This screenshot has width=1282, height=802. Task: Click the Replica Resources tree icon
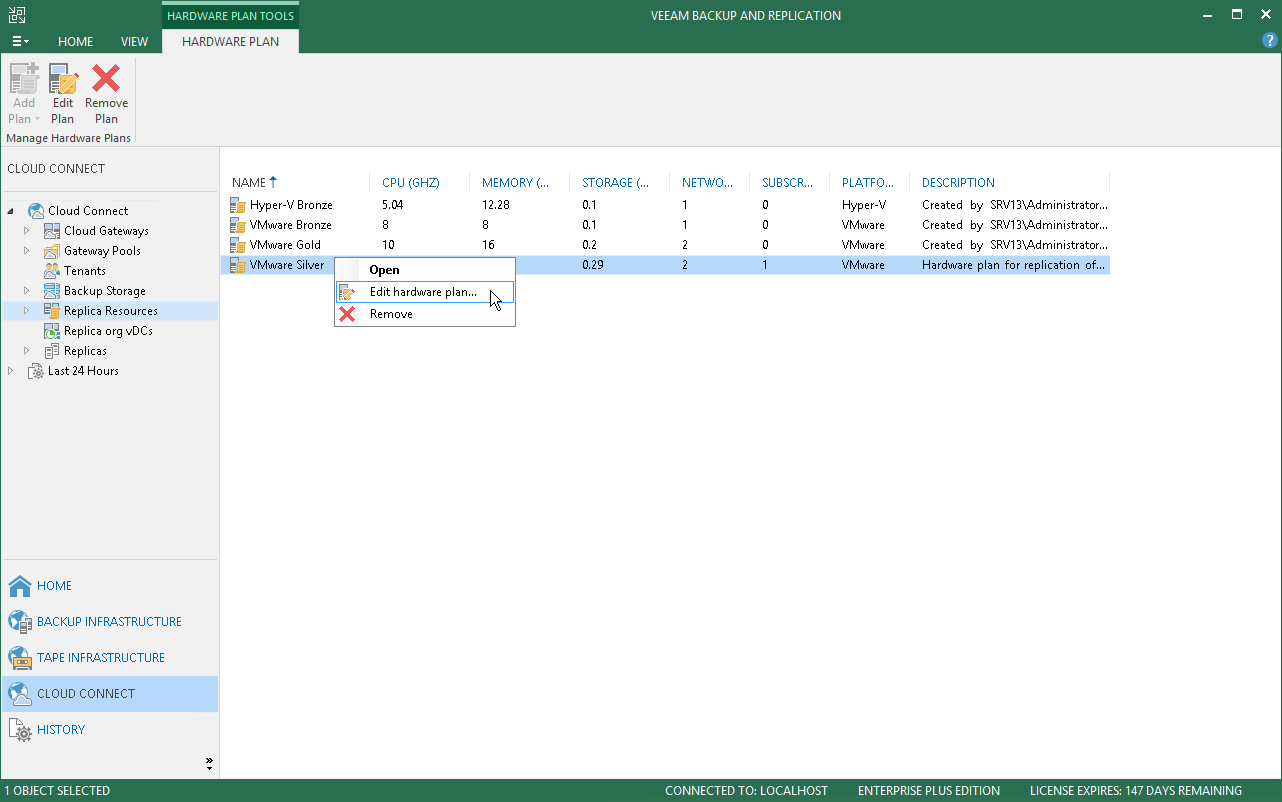(x=52, y=311)
